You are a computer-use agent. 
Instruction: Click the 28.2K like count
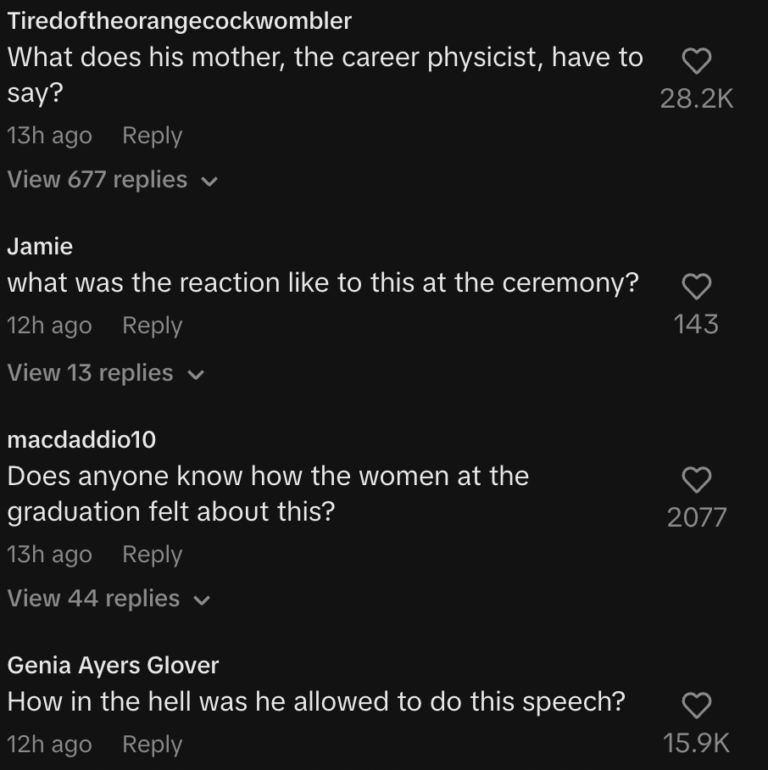697,98
